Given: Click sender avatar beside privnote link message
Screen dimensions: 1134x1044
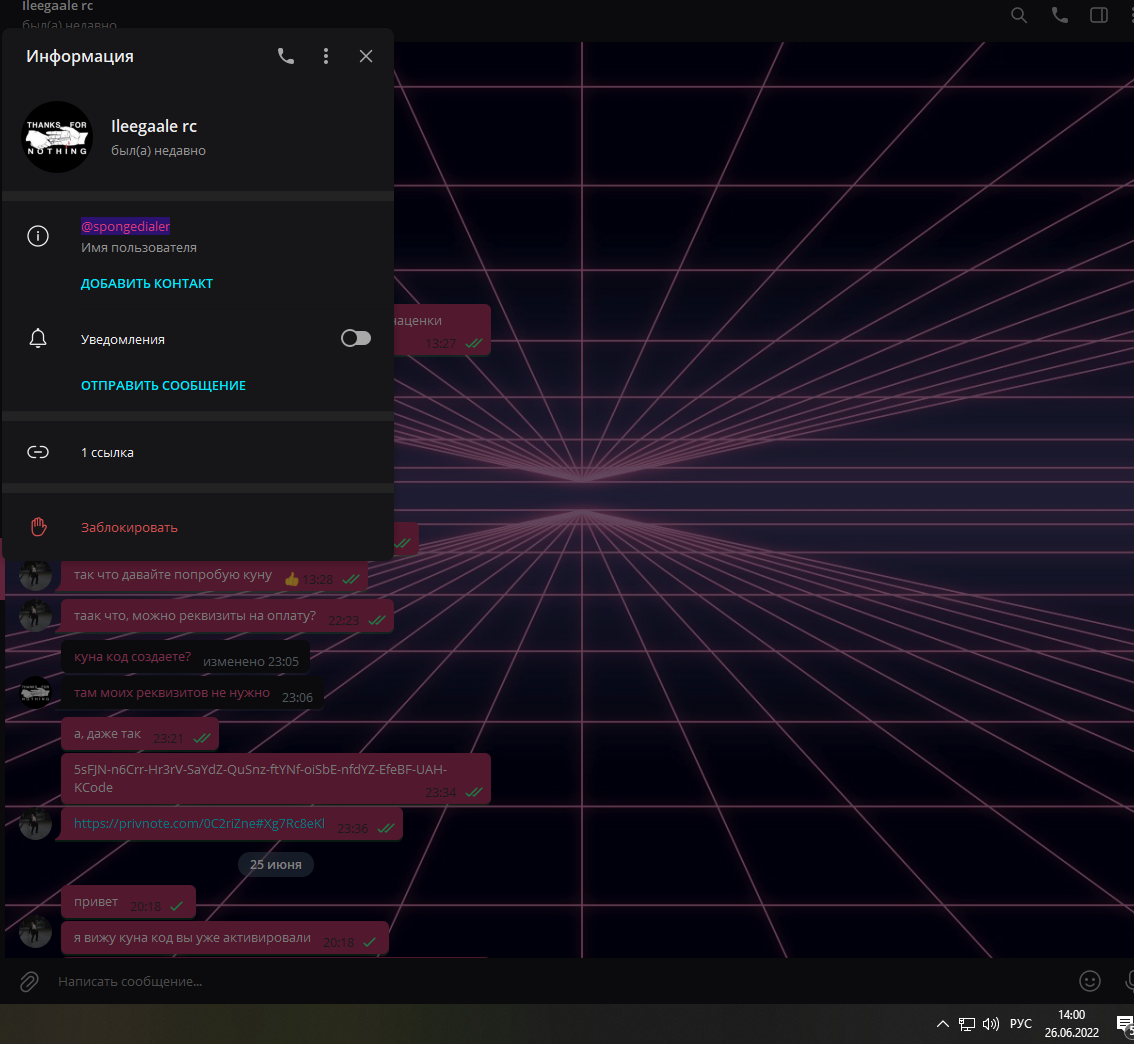Looking at the screenshot, I should click(x=35, y=823).
